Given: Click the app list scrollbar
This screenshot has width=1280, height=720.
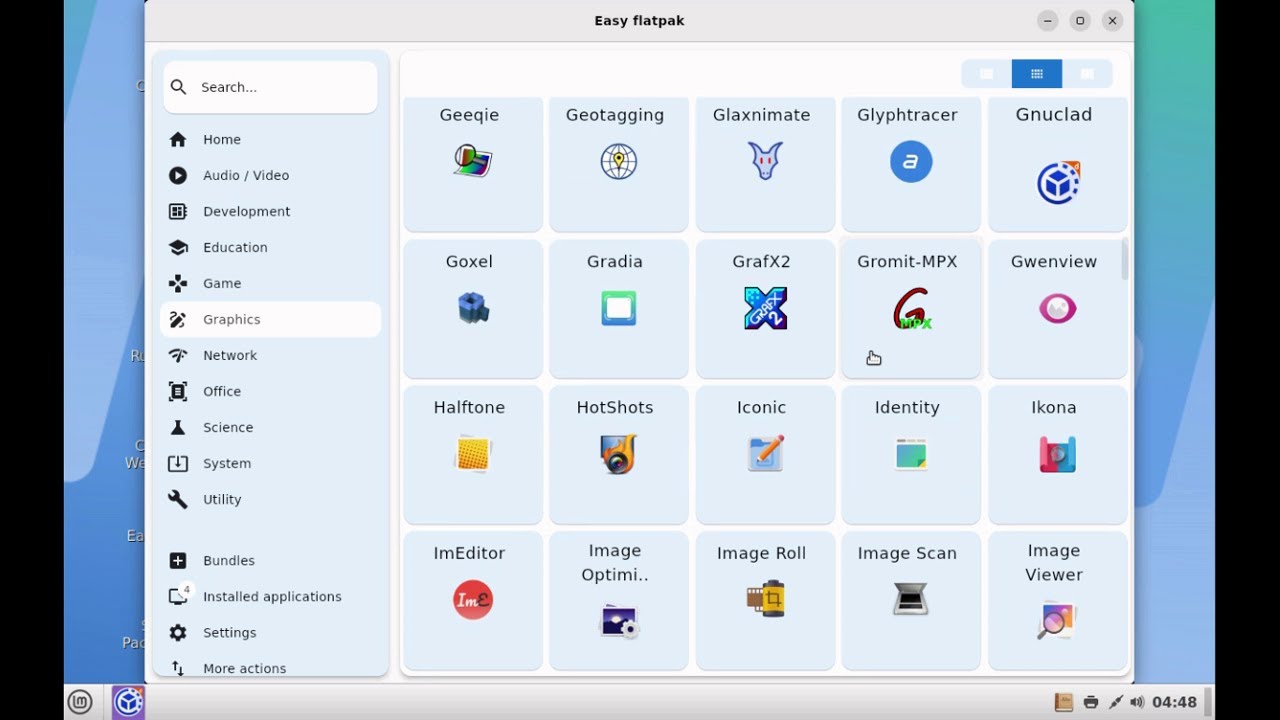Looking at the screenshot, I should click(1125, 258).
